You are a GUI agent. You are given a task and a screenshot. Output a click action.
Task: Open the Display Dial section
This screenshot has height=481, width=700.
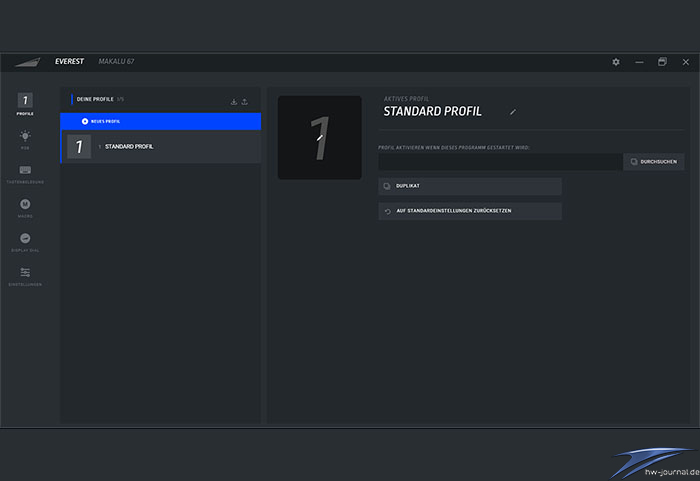click(25, 242)
